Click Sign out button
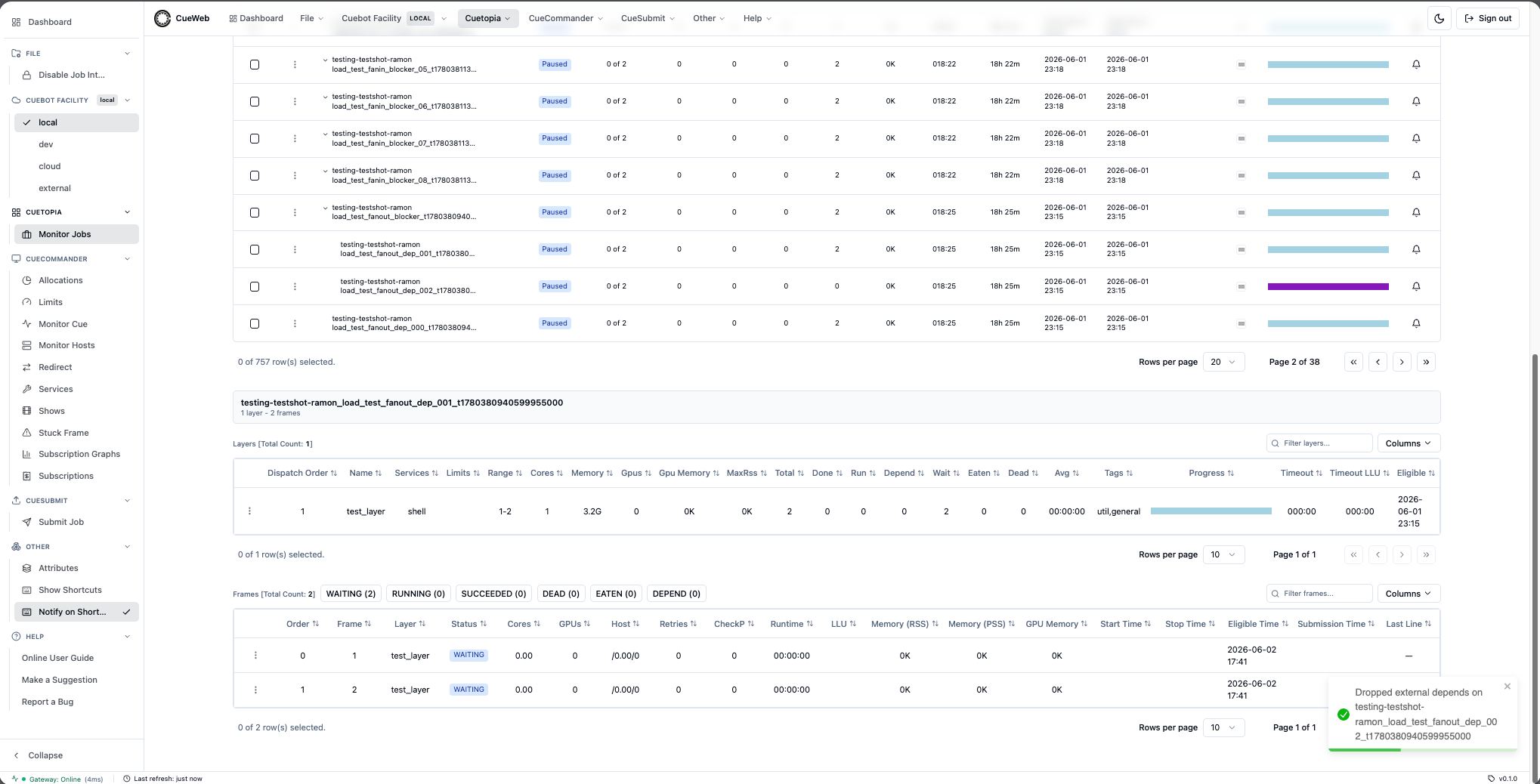Screen dimensions: 1540x784 point(1488,18)
